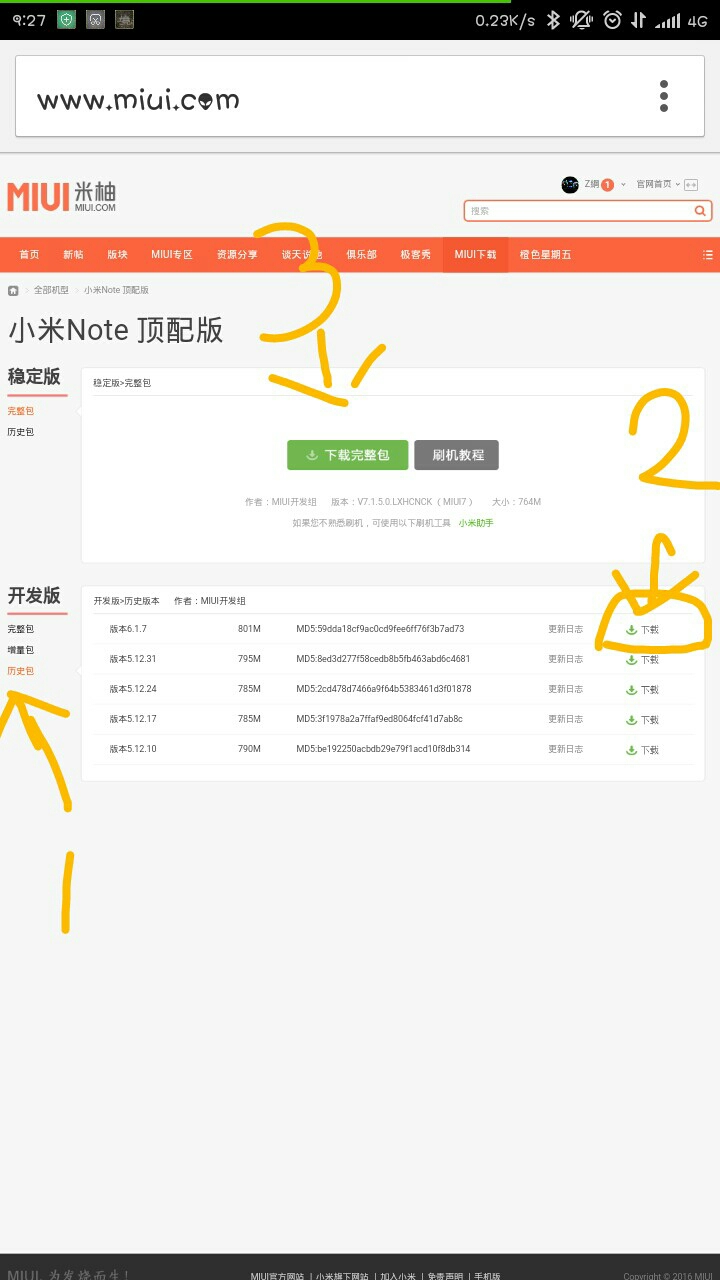The height and width of the screenshot is (1280, 720).
Task: Click the 小米Note 顶配版 breadcrumb
Action: (x=116, y=290)
